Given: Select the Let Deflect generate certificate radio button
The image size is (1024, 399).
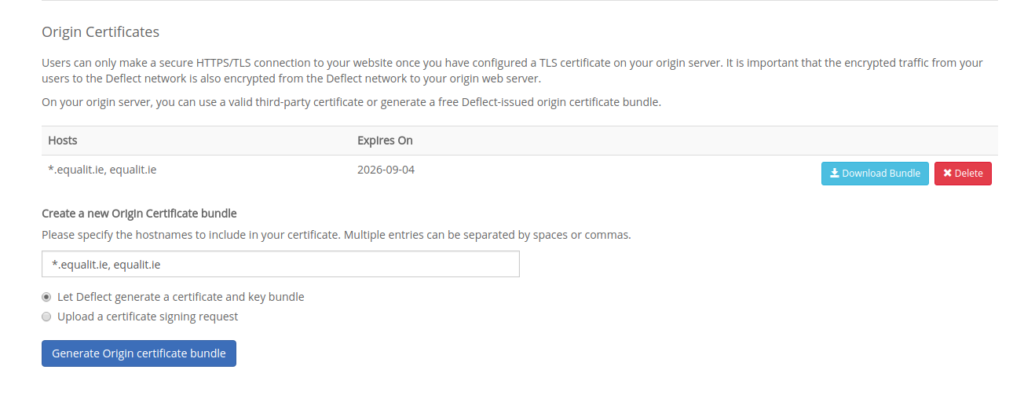Looking at the screenshot, I should pyautogui.click(x=46, y=297).
